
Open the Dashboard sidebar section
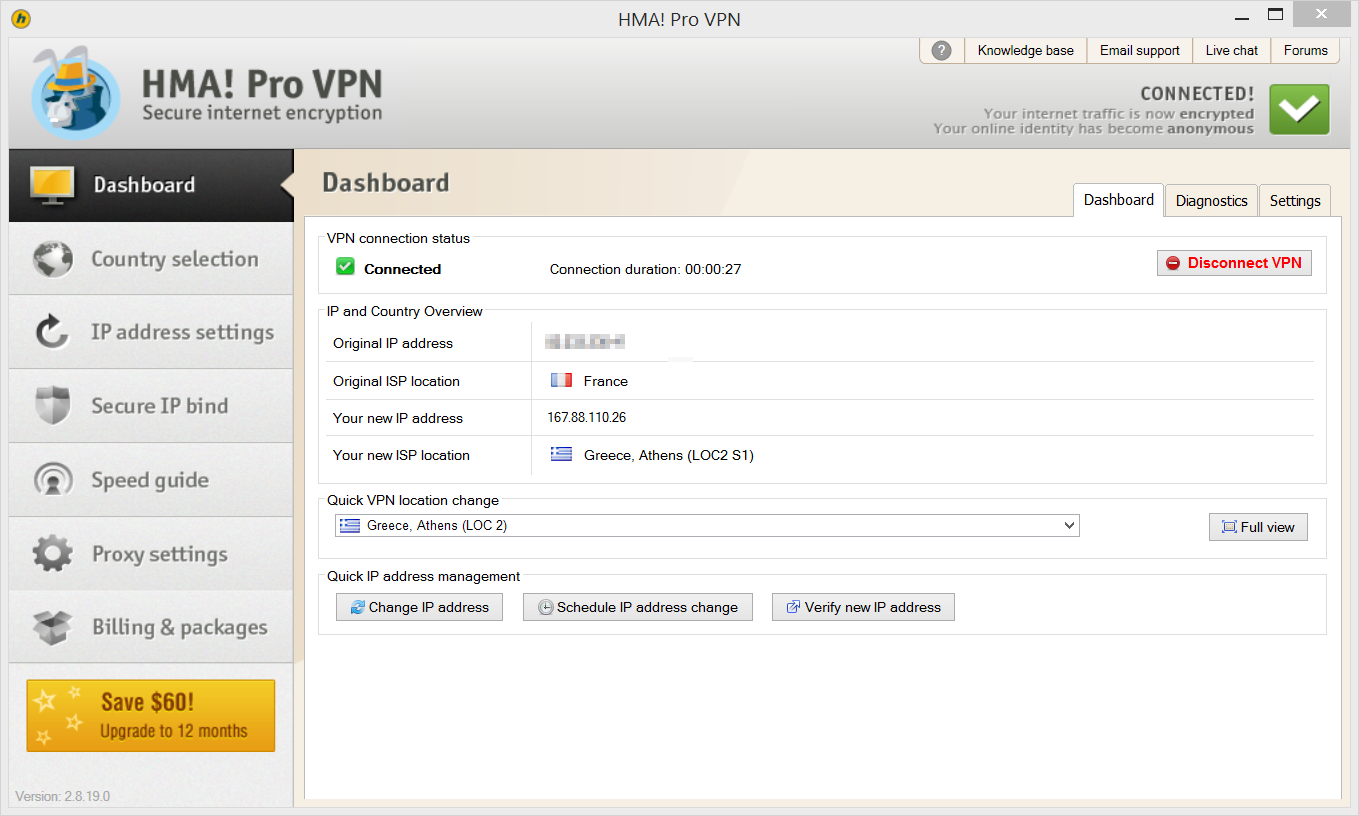point(151,185)
